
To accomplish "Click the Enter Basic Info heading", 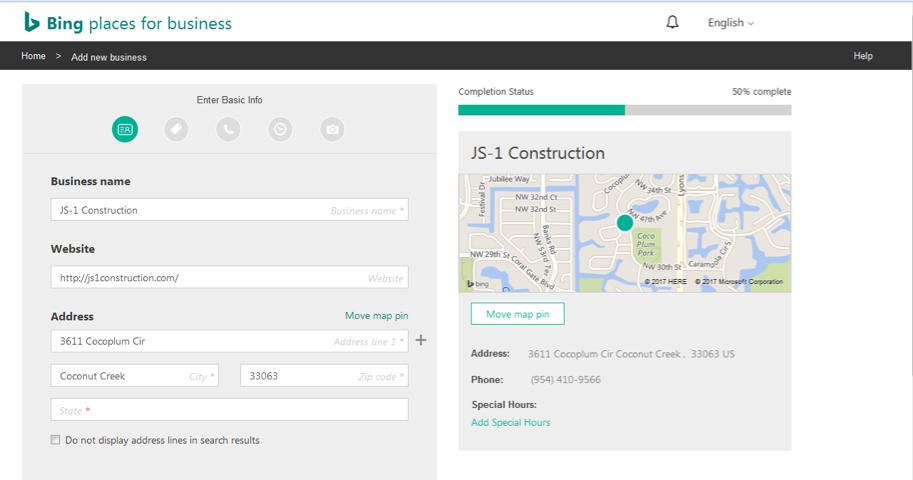I will pos(229,100).
